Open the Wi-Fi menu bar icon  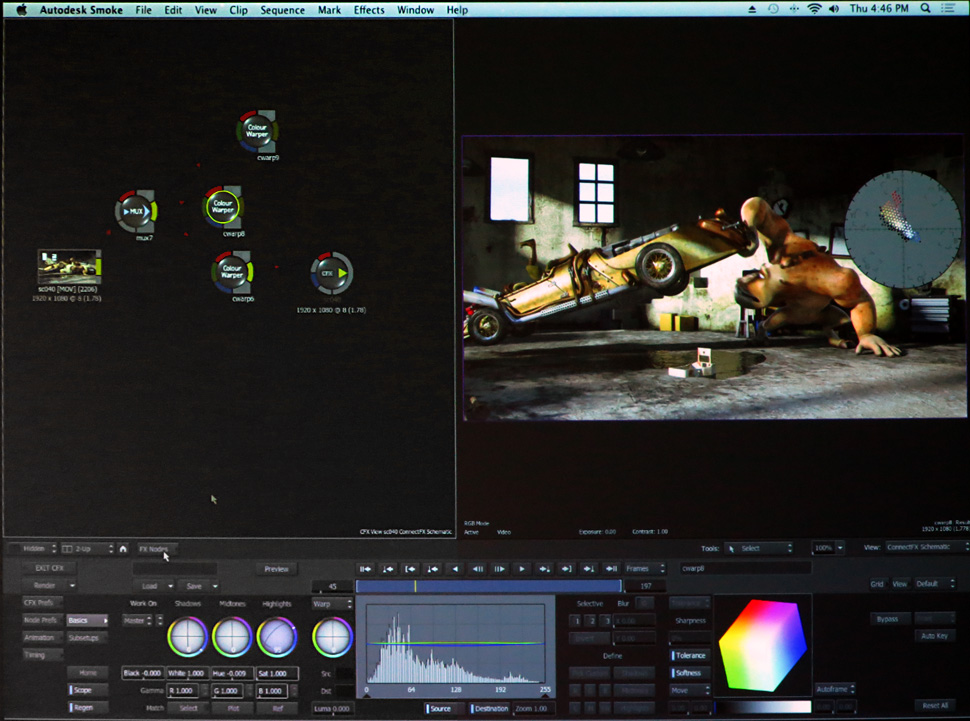coord(814,10)
